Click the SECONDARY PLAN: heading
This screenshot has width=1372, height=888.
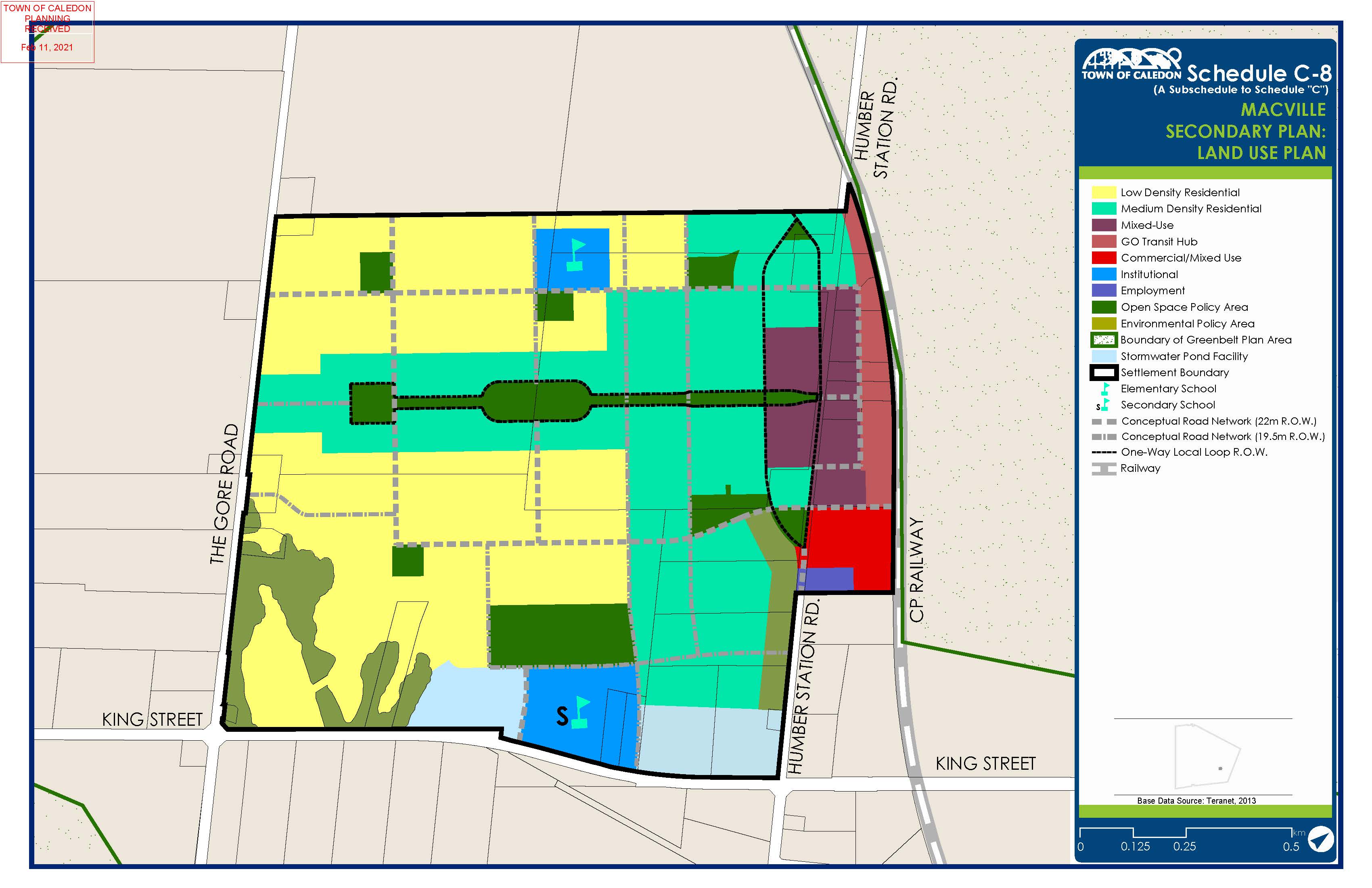click(x=1246, y=132)
